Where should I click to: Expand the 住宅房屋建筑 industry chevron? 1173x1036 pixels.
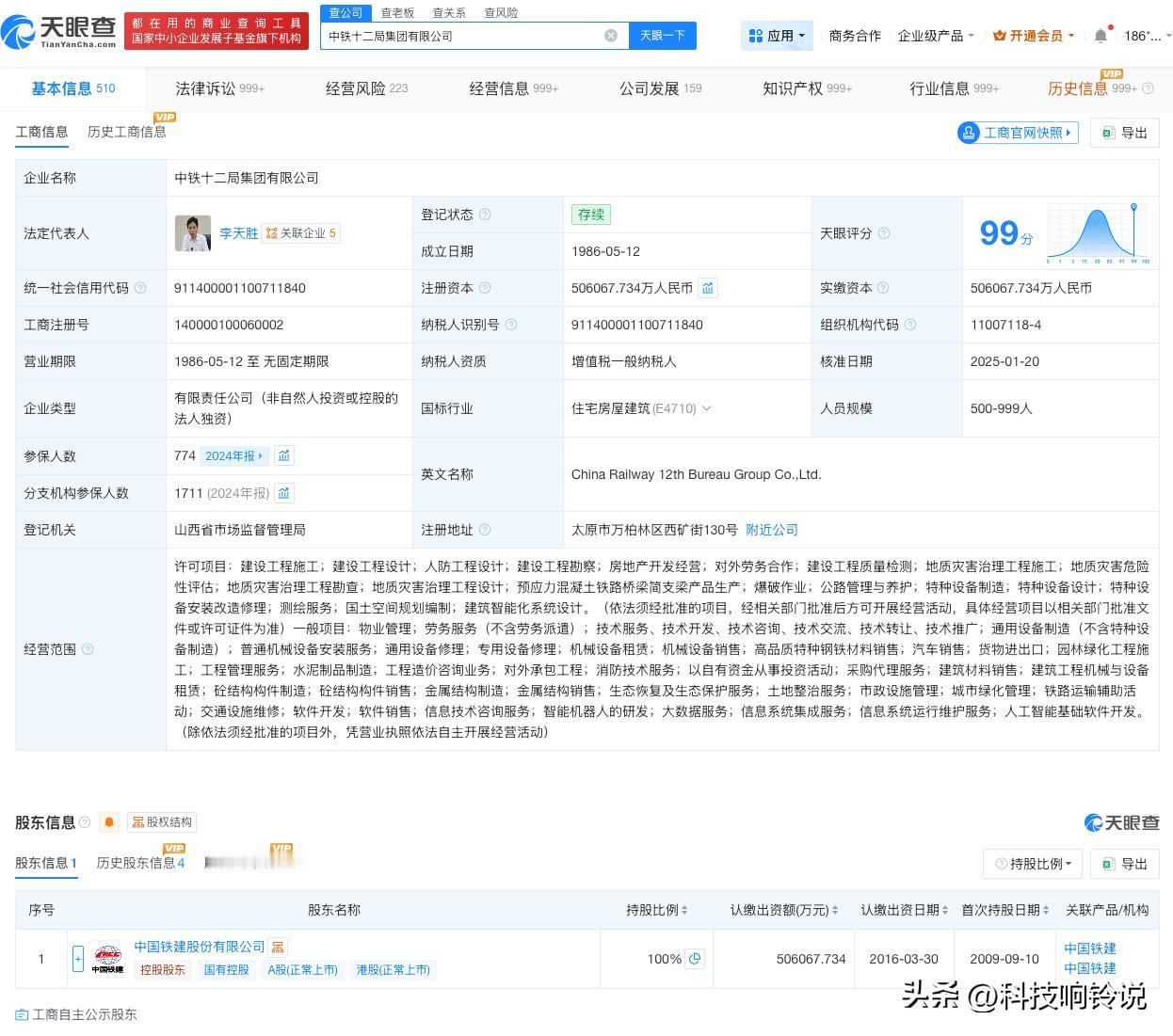[707, 408]
